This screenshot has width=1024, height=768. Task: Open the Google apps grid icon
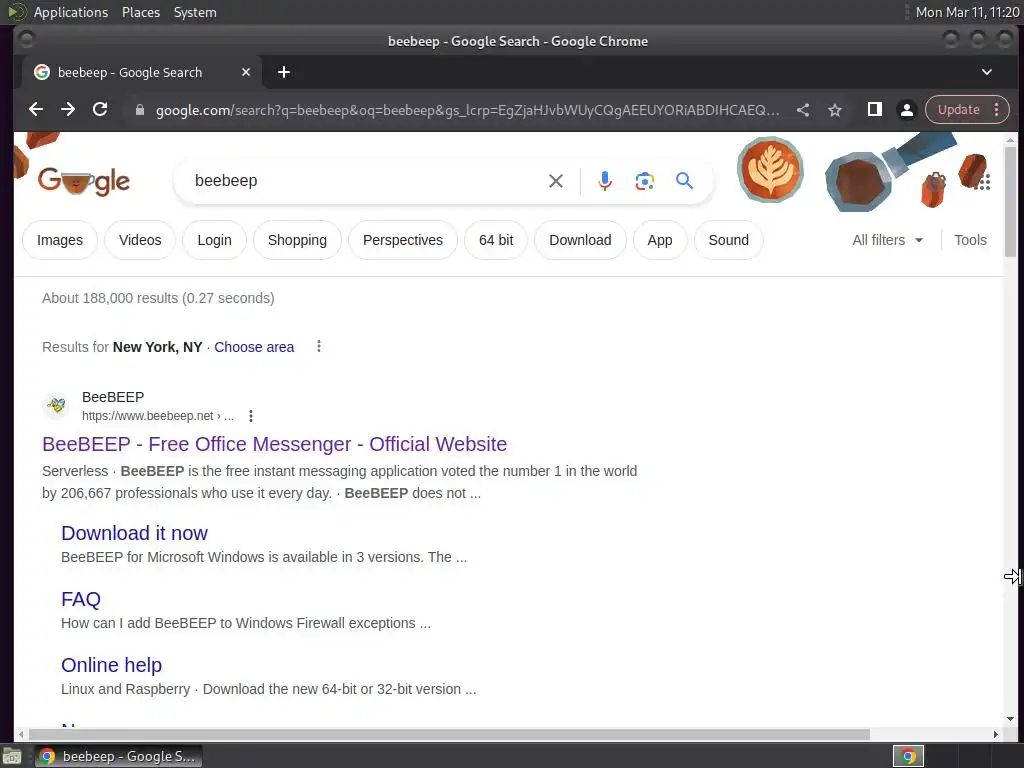(984, 182)
